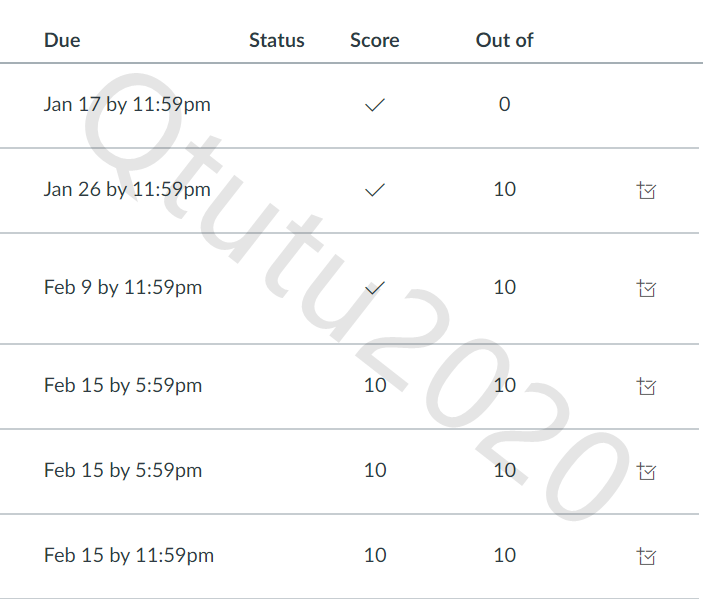Click the checkmark score in Jan 26 row

coord(375,190)
